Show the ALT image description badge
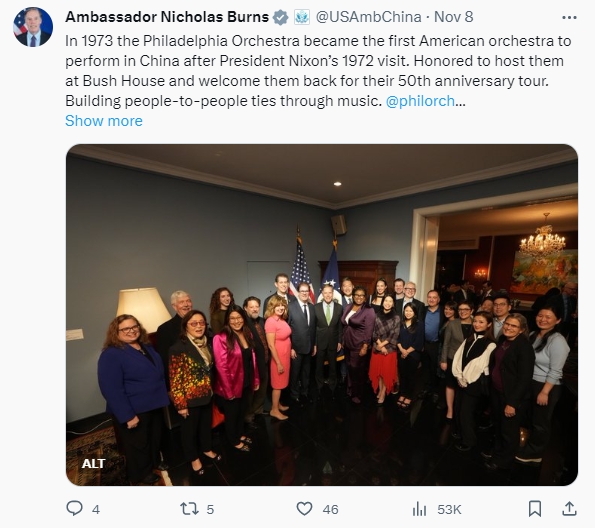The image size is (595, 528). click(x=93, y=463)
